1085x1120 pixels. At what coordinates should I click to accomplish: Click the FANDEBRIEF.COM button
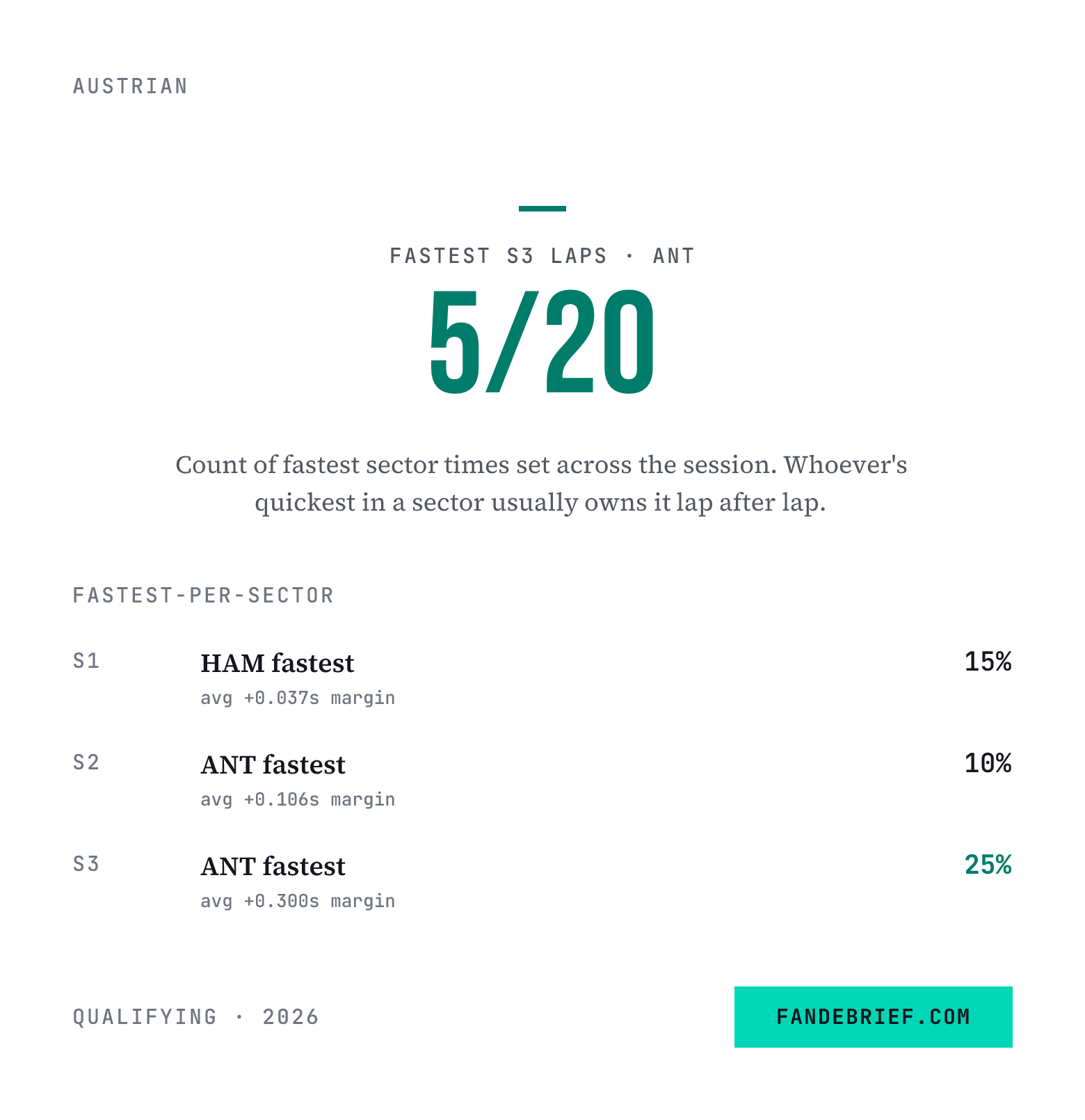tap(873, 1016)
